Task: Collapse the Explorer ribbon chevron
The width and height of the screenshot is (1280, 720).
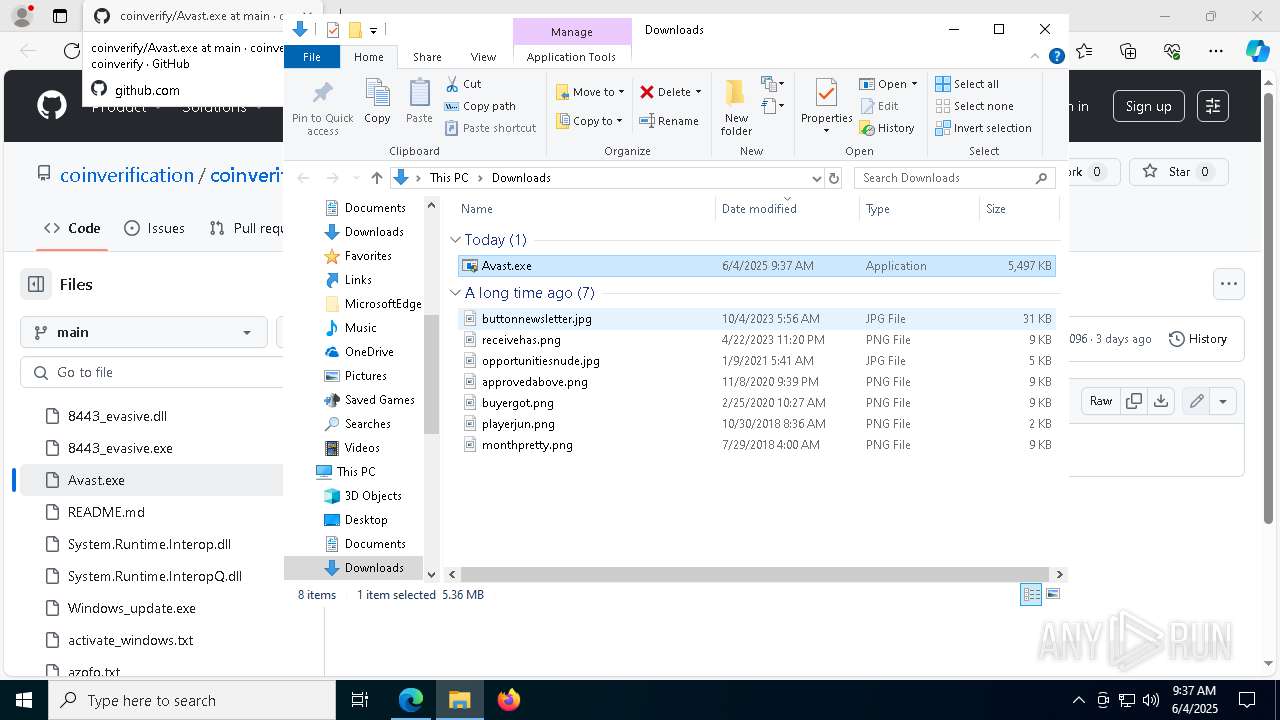Action: click(1036, 57)
